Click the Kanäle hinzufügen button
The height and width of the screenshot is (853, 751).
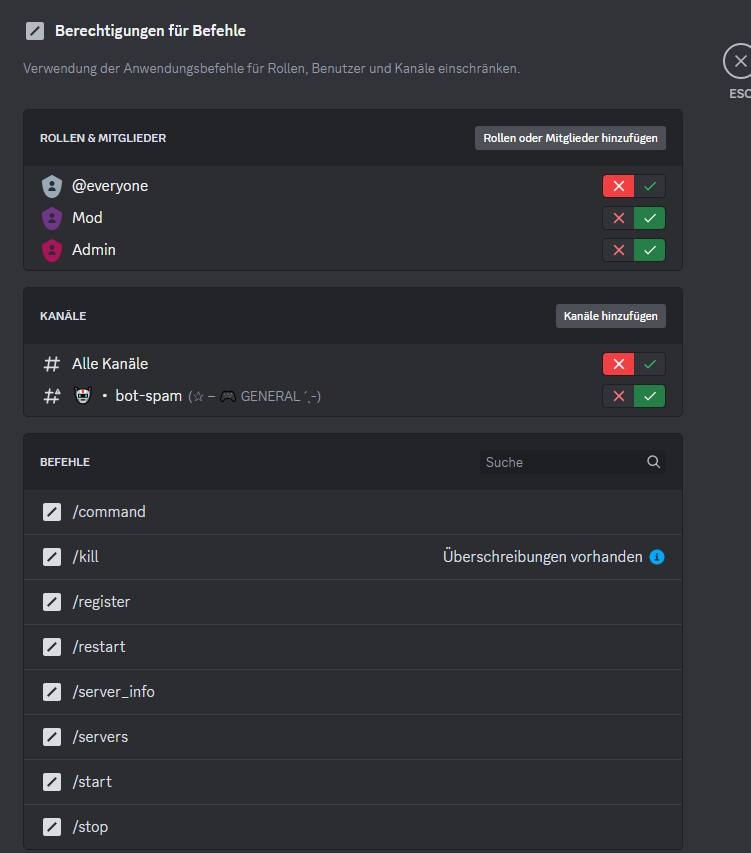[611, 316]
